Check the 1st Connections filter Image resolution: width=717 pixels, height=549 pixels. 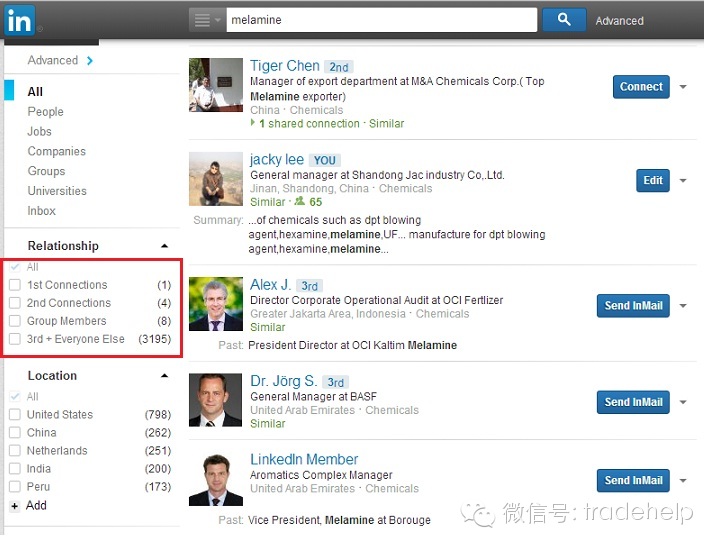click(15, 285)
